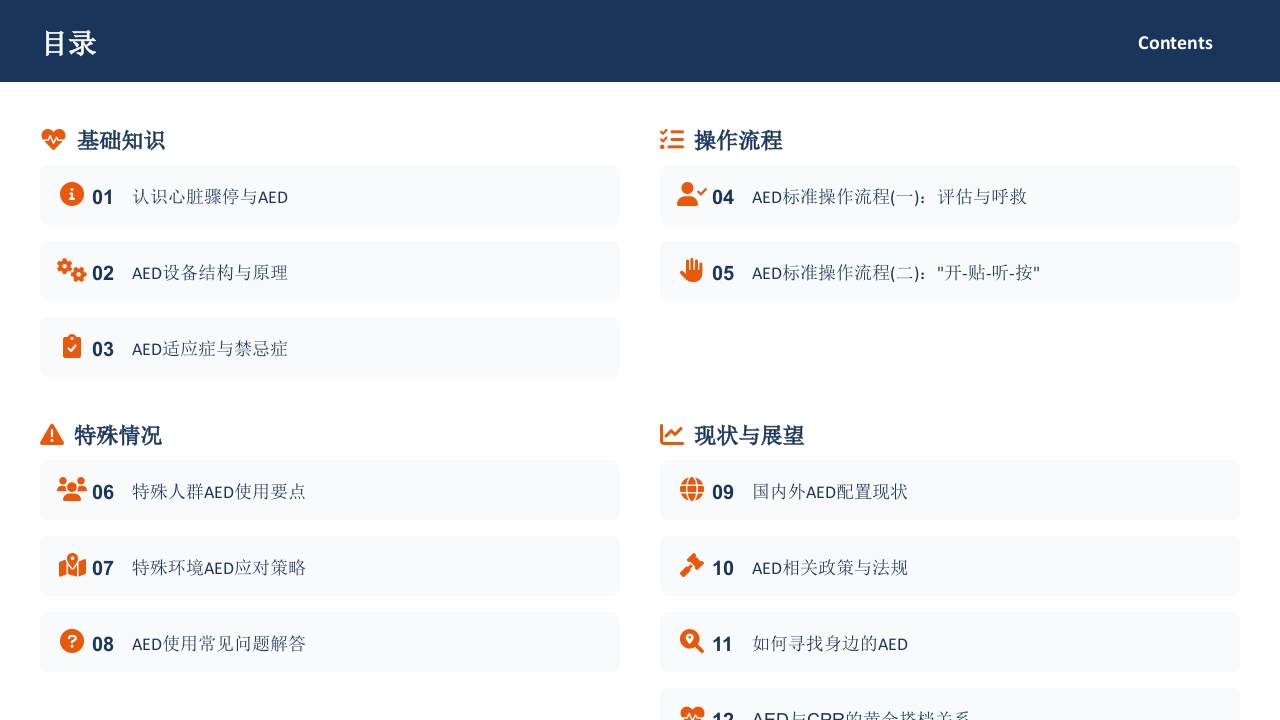The image size is (1280, 720).
Task: Click the question mark icon for item 08
Action: (x=72, y=642)
